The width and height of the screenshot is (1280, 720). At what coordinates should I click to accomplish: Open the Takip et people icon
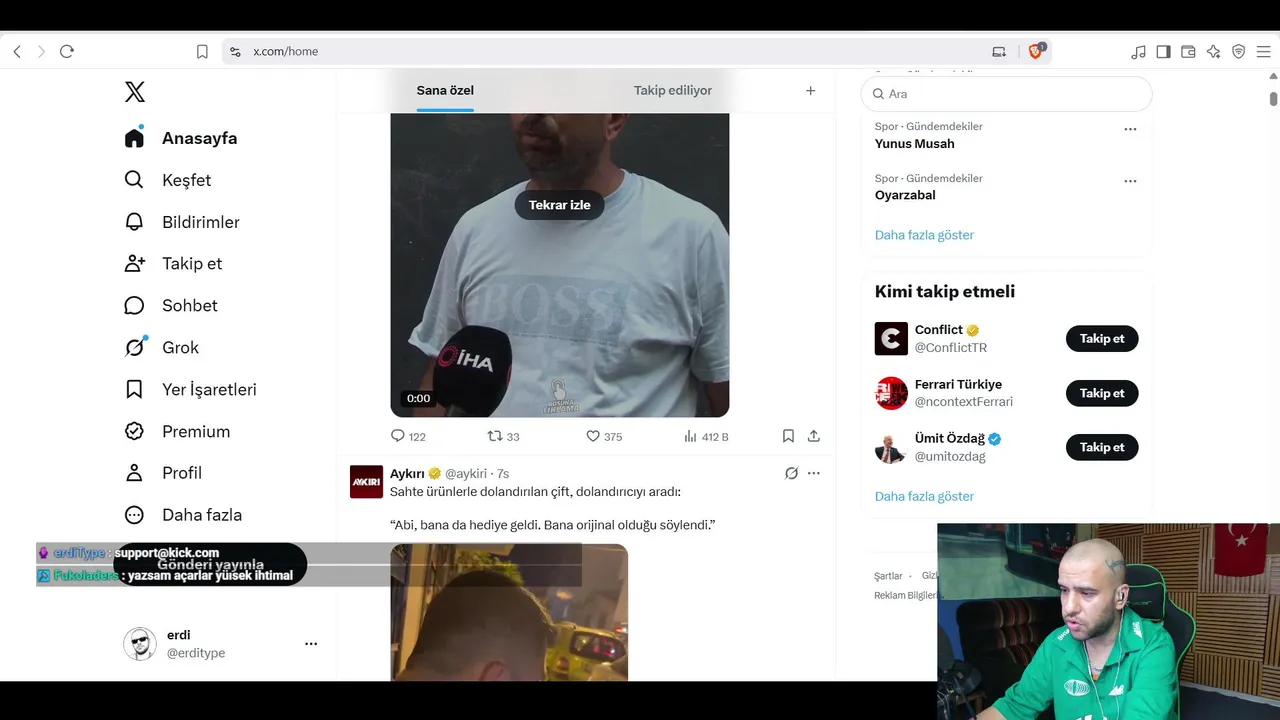(134, 264)
